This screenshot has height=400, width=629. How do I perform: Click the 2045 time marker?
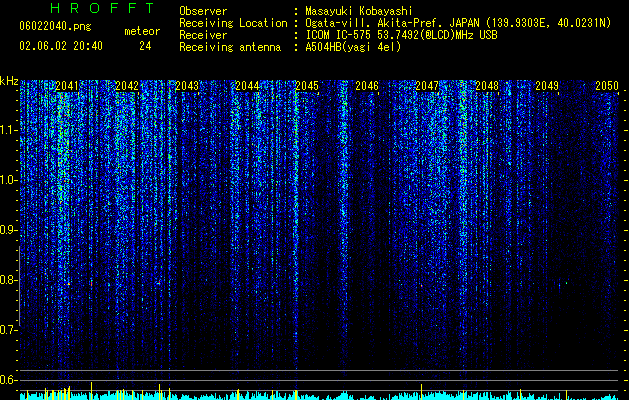point(307,86)
